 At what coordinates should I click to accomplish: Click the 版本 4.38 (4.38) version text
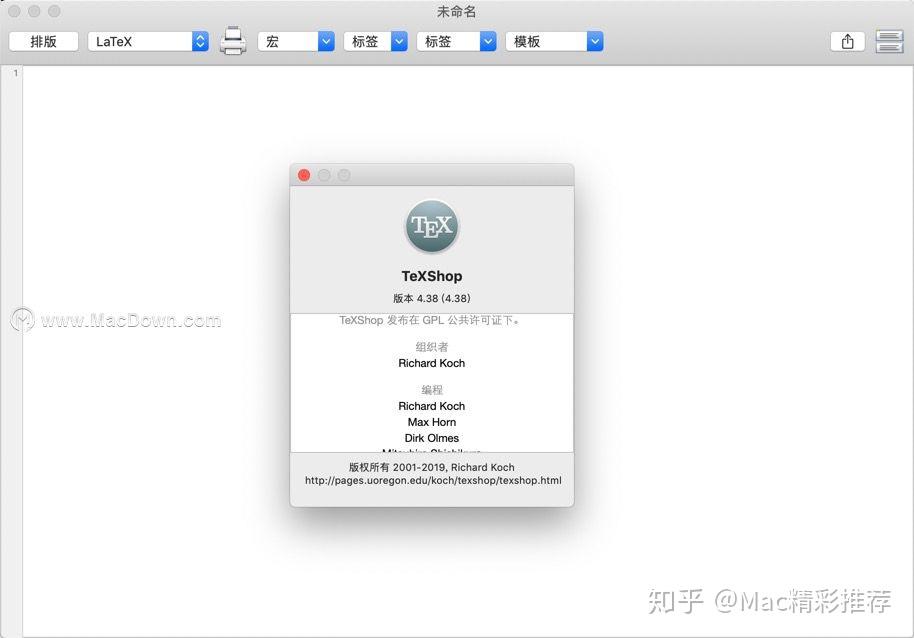click(x=432, y=298)
